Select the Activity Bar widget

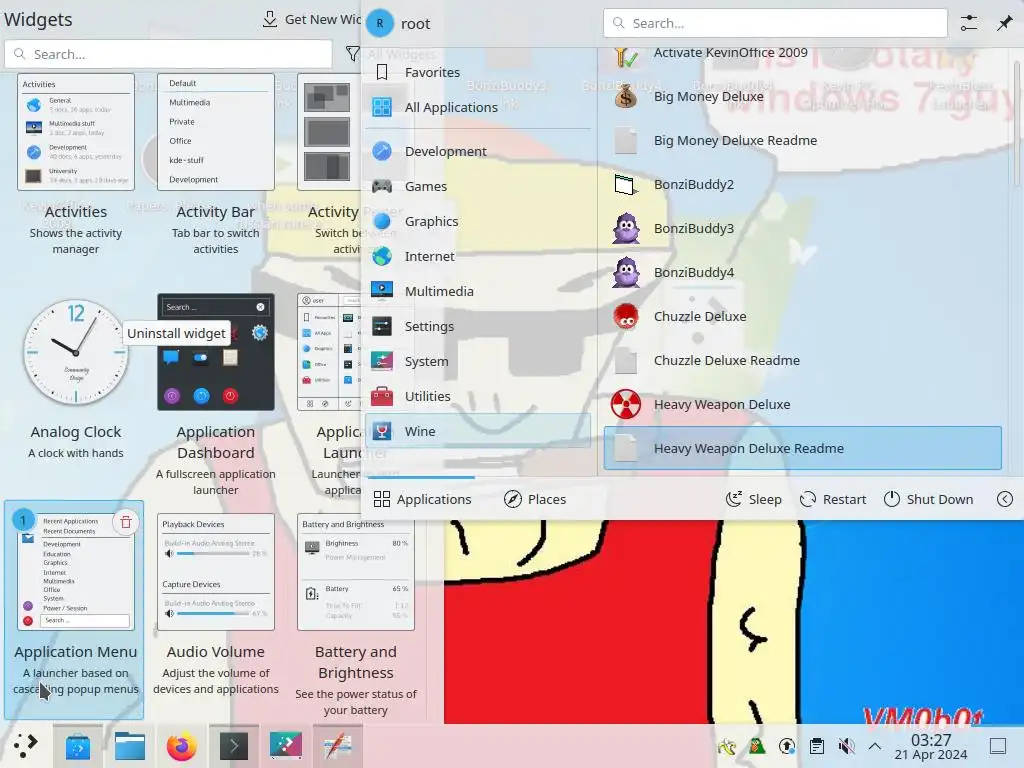click(216, 165)
